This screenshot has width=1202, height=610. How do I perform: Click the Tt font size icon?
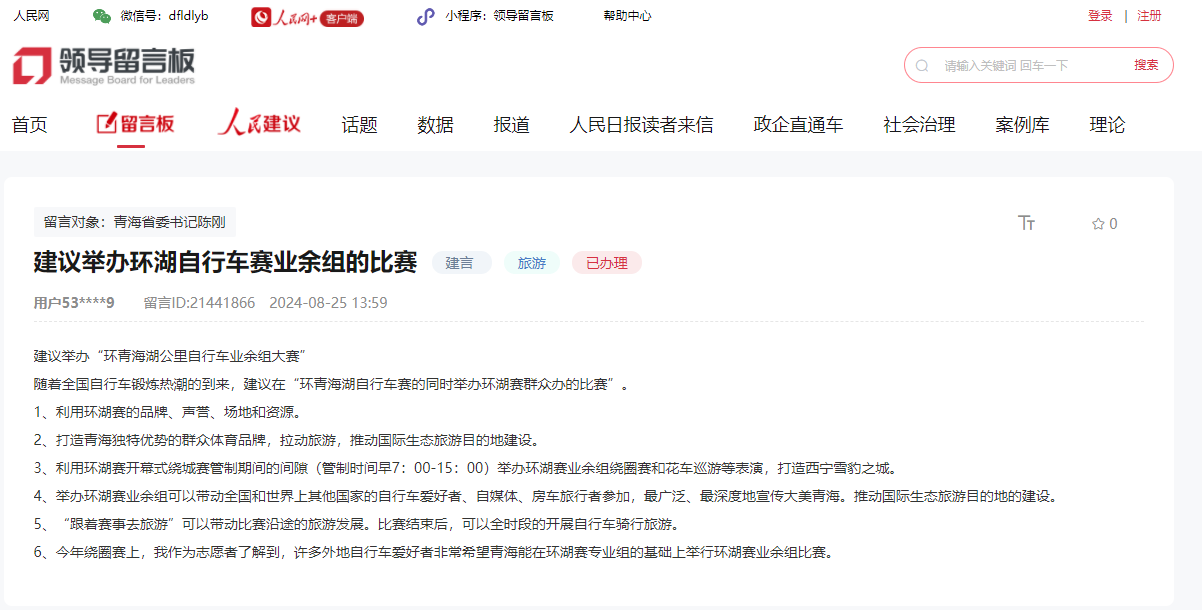pos(1026,224)
